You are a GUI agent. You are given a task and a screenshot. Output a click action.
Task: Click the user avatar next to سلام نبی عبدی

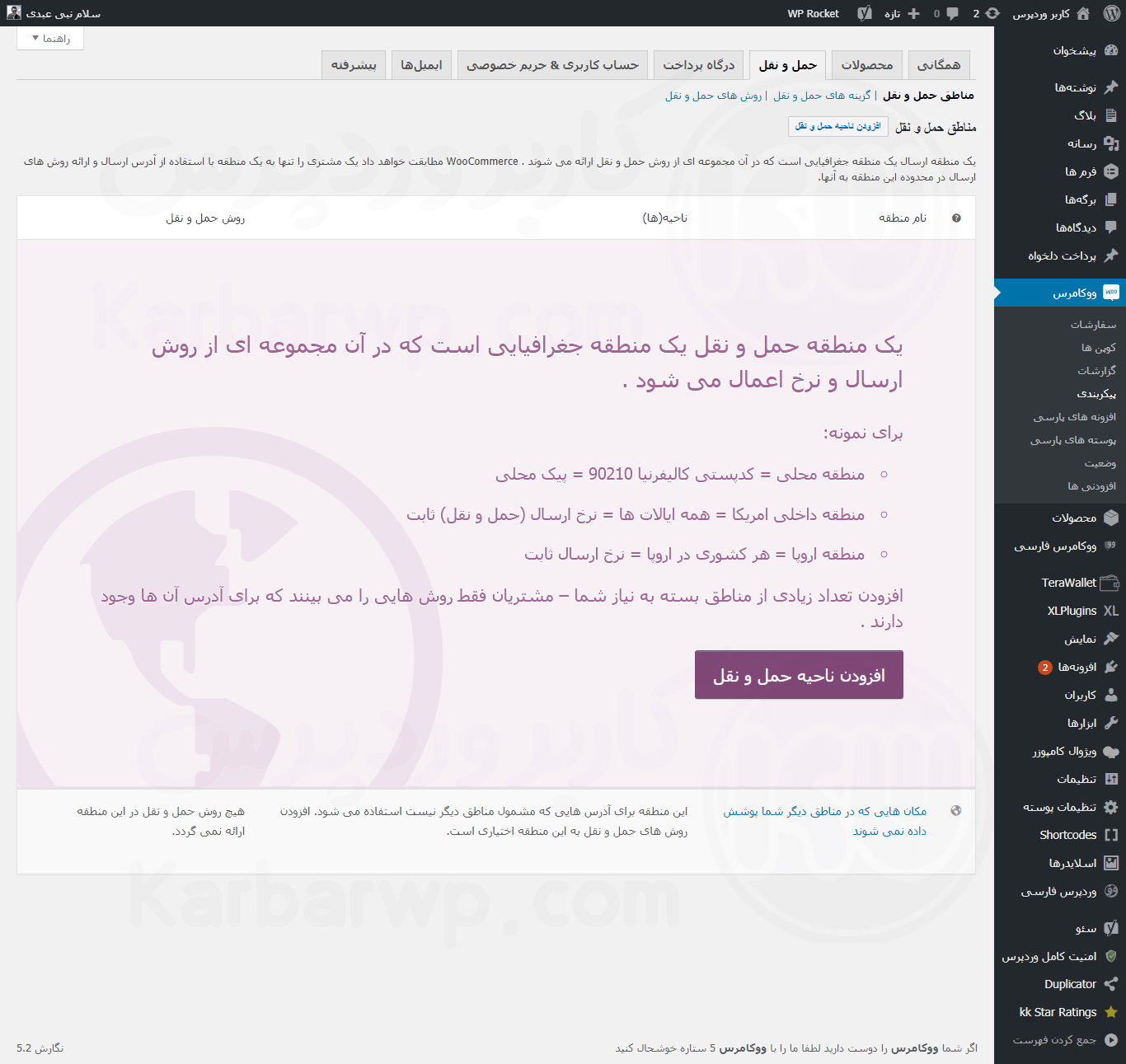[x=14, y=13]
